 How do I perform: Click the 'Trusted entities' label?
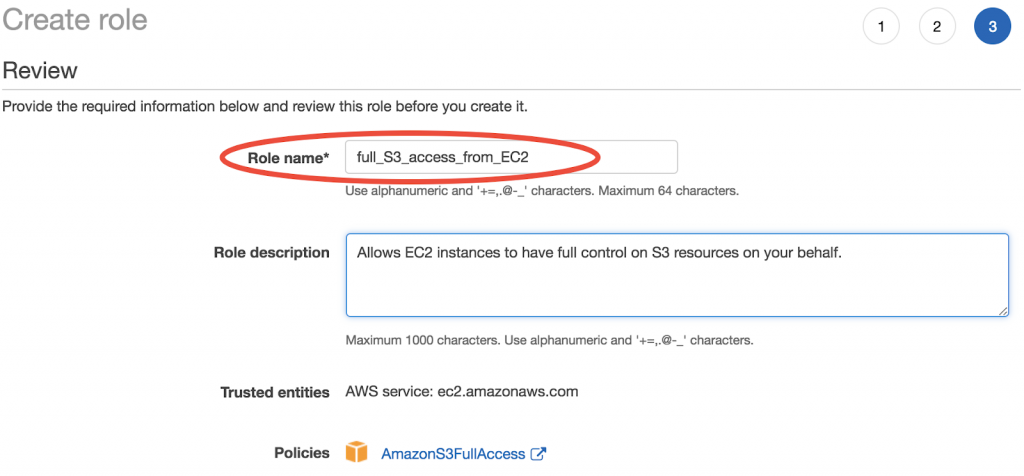275,392
